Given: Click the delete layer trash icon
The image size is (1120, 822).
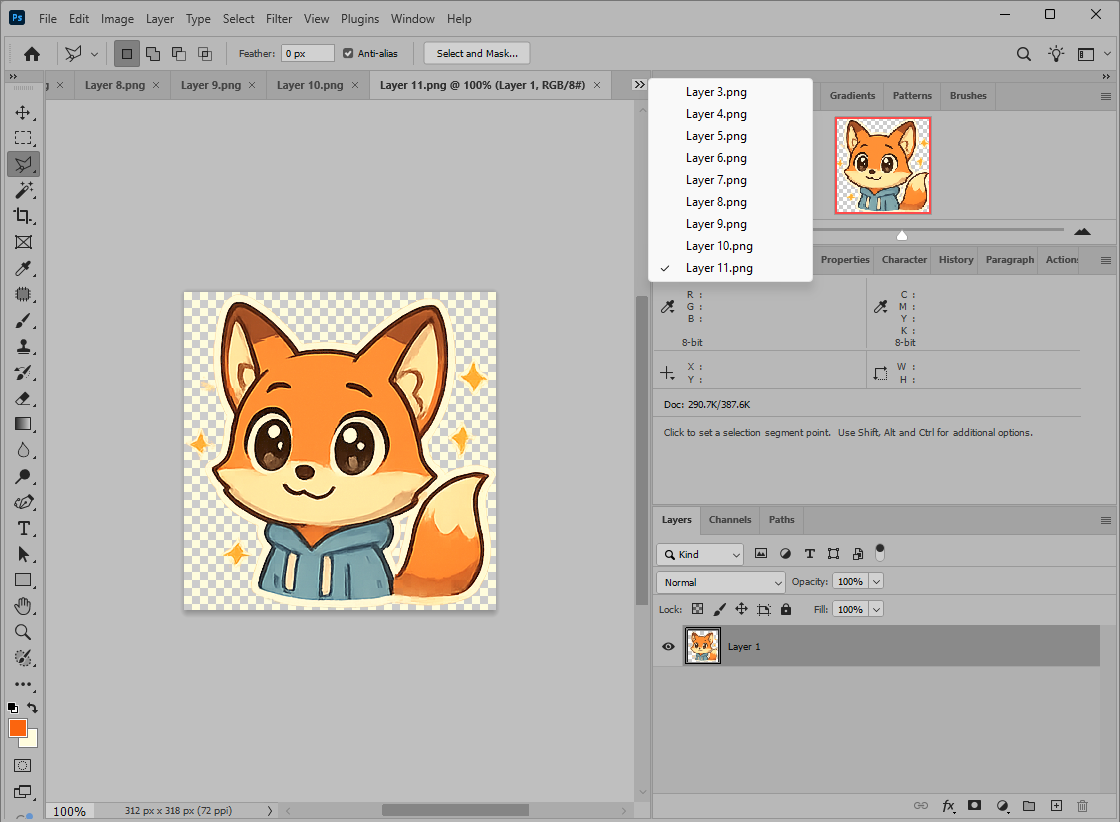Looking at the screenshot, I should click(1082, 806).
